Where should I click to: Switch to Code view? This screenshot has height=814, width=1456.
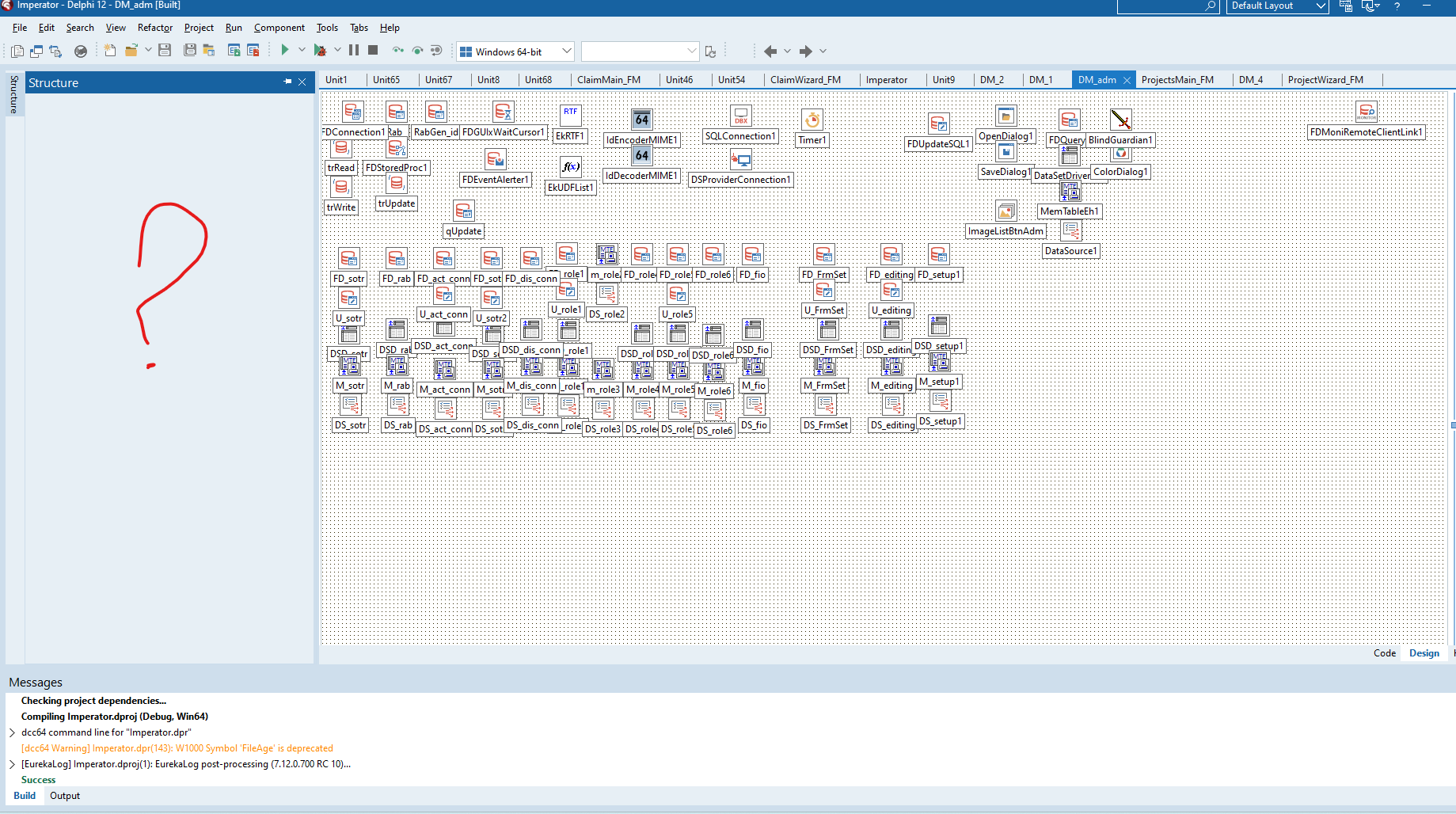1384,653
